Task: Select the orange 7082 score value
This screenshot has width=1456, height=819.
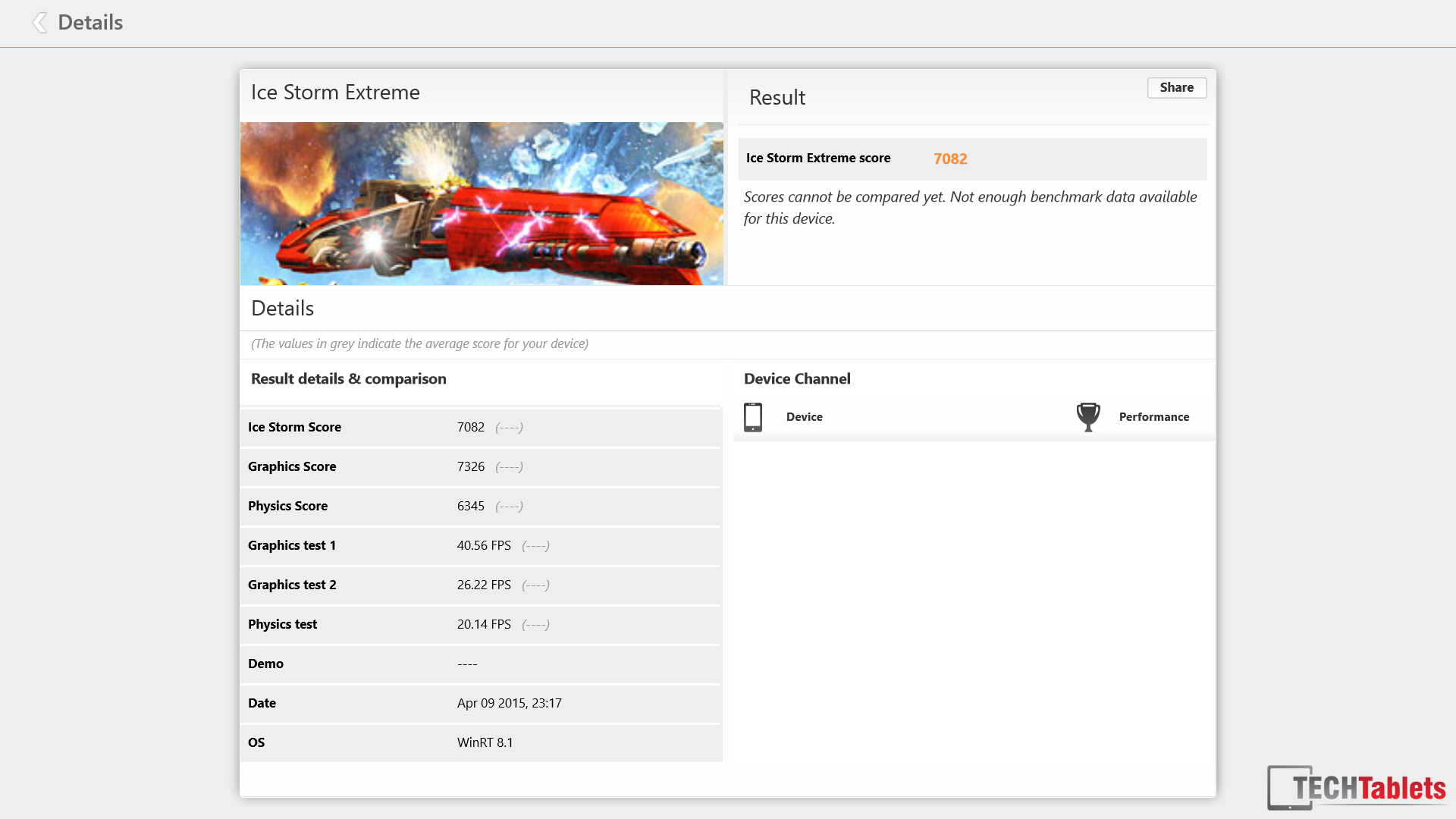Action: (x=950, y=158)
